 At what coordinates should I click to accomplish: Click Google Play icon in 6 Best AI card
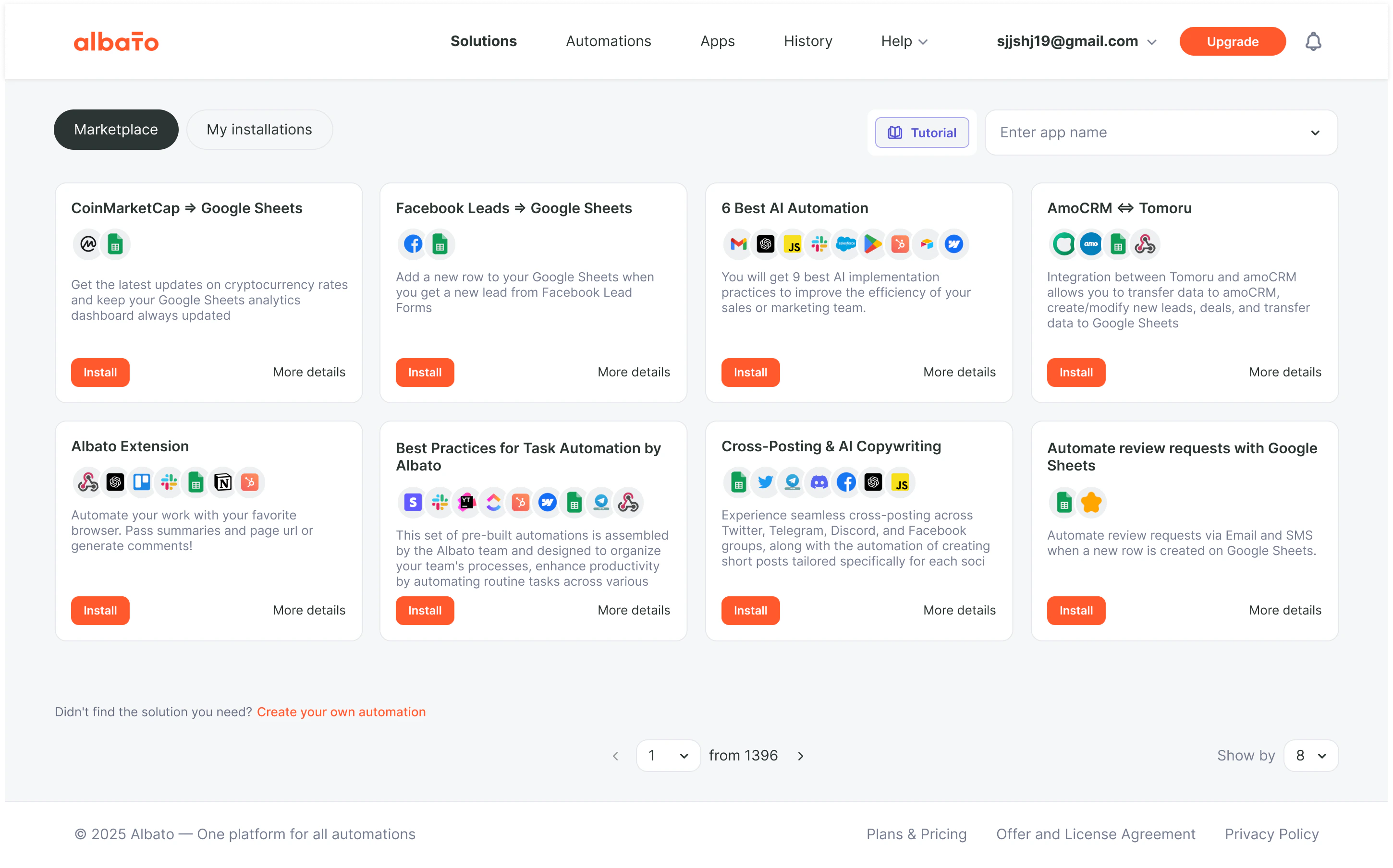click(873, 244)
